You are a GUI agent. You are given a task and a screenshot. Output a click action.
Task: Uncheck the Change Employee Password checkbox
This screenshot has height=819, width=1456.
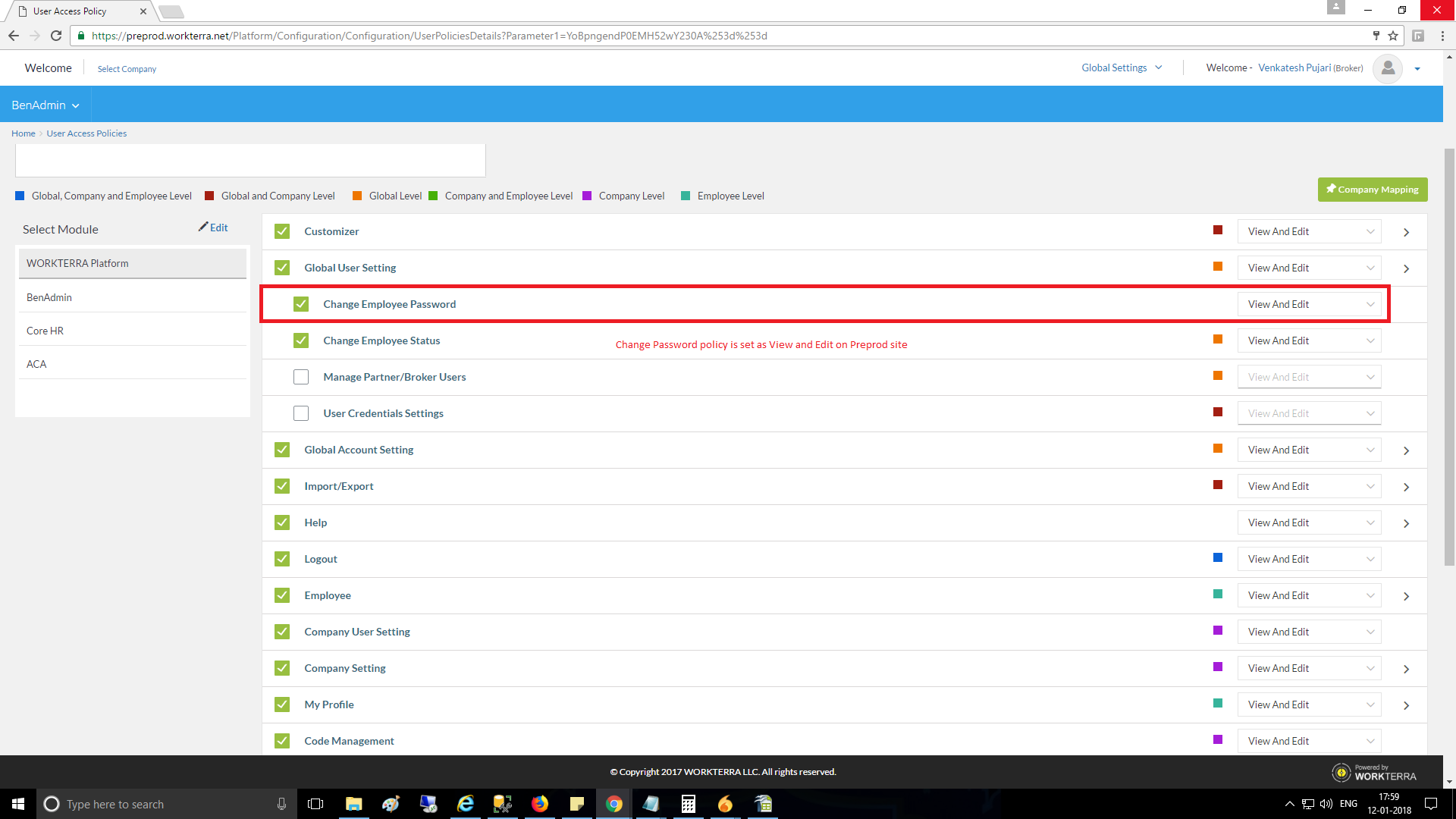point(301,304)
